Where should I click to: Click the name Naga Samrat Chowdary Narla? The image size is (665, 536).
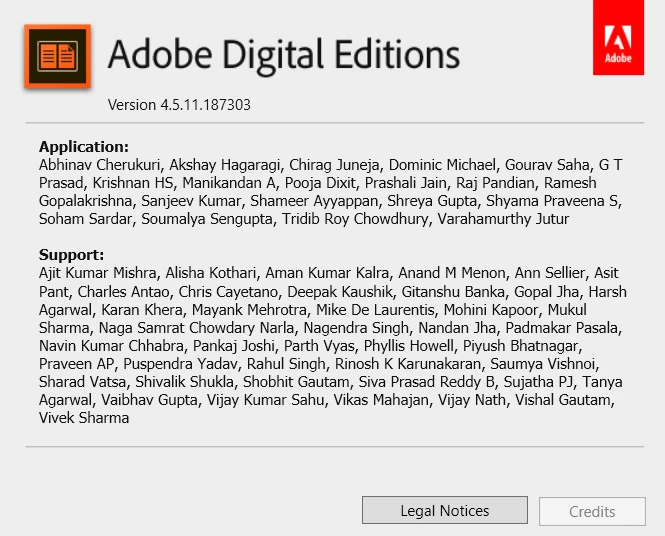coord(196,328)
